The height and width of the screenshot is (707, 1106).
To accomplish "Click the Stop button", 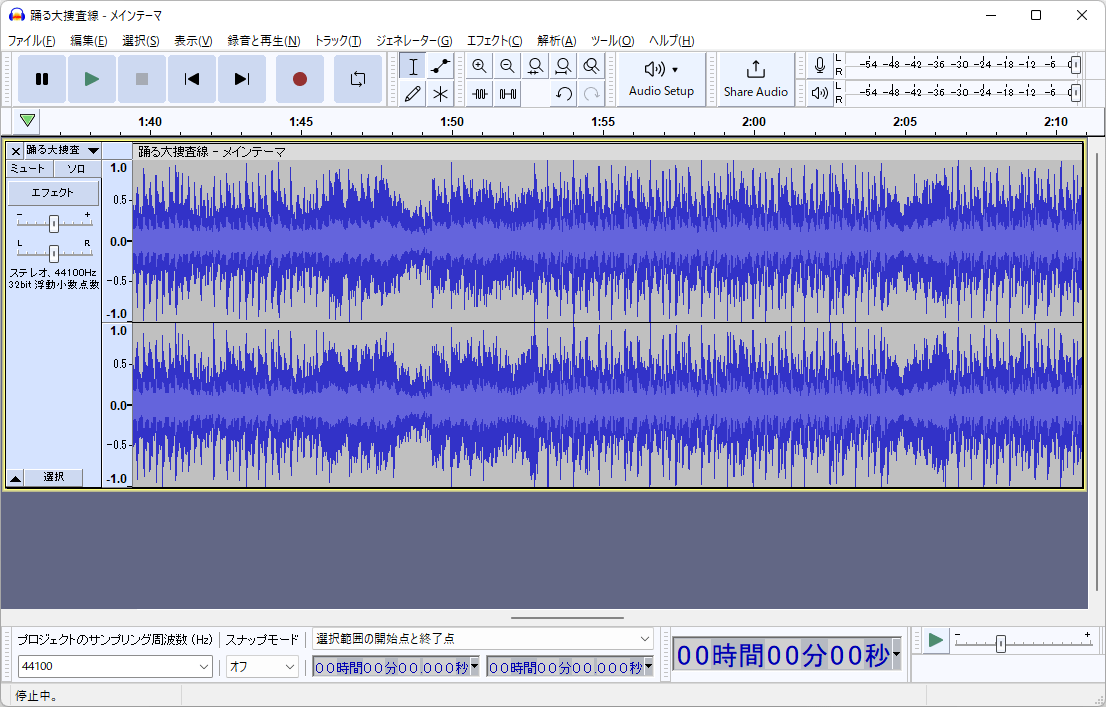I will click(142, 79).
